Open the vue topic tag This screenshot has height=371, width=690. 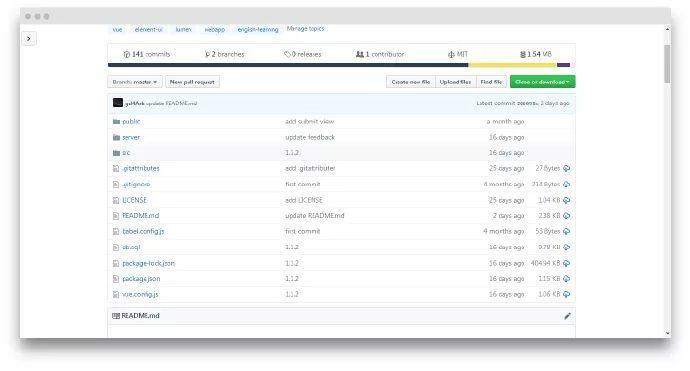click(117, 29)
